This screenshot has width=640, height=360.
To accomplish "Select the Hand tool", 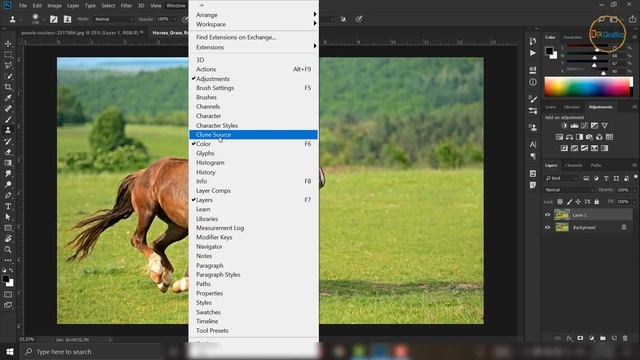I will [8, 239].
